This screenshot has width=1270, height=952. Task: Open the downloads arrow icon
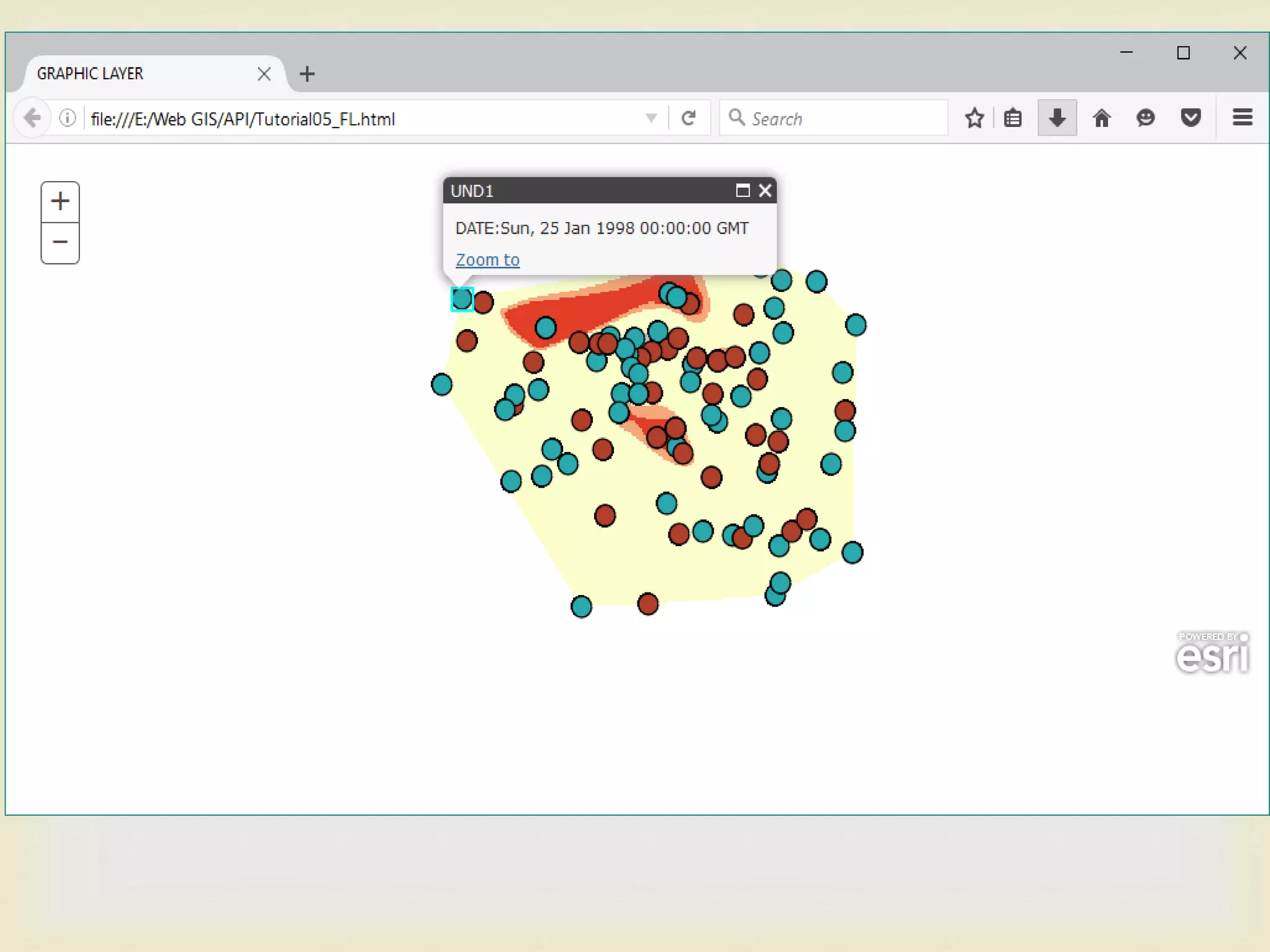coord(1057,118)
